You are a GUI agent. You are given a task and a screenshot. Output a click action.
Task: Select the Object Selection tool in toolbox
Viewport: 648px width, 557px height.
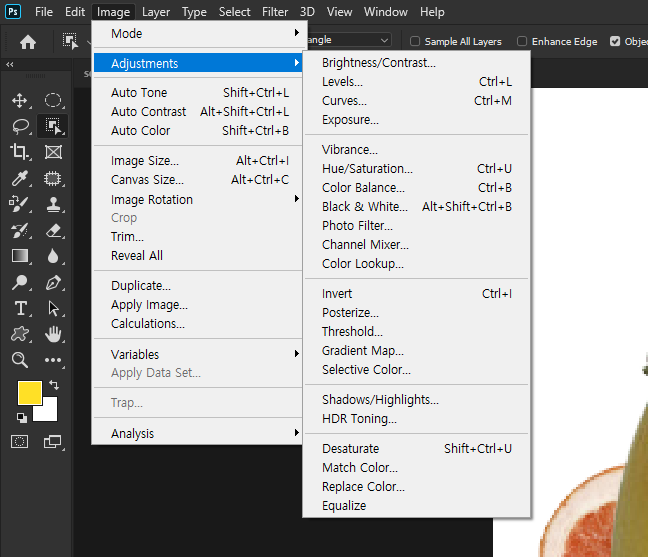click(53, 126)
